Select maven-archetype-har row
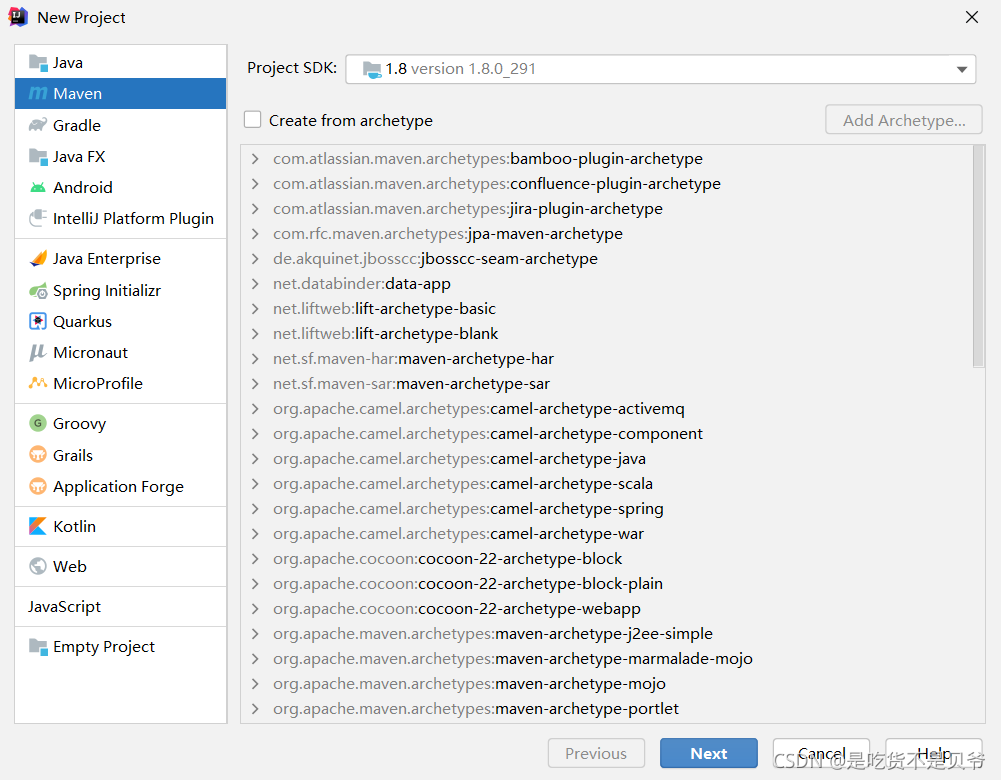The width and height of the screenshot is (1001, 780). click(606, 359)
